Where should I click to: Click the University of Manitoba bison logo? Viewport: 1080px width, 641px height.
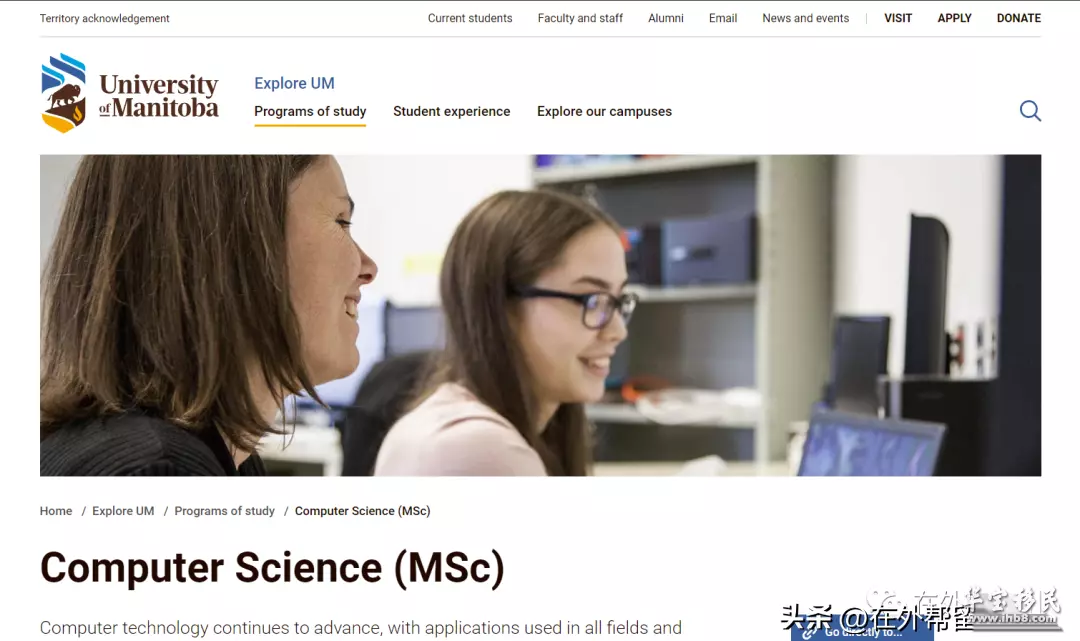click(x=63, y=93)
